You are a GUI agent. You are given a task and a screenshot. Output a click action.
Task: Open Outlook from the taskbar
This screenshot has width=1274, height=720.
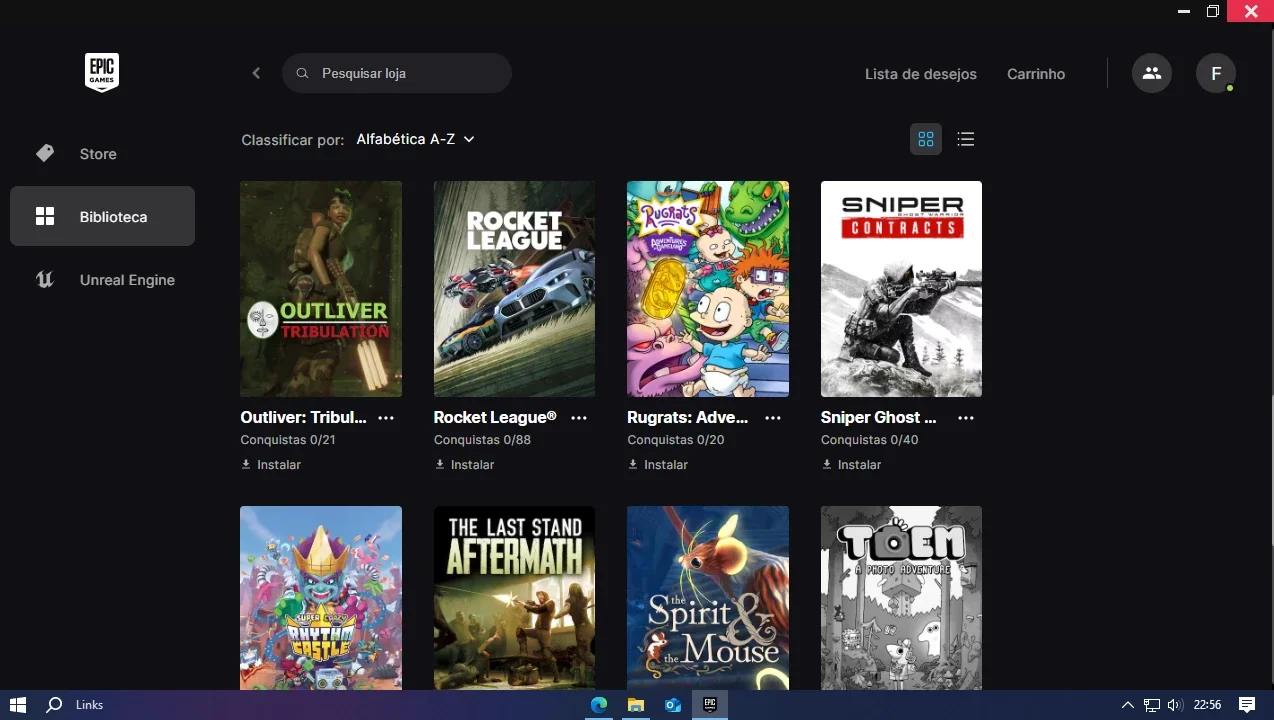(673, 705)
